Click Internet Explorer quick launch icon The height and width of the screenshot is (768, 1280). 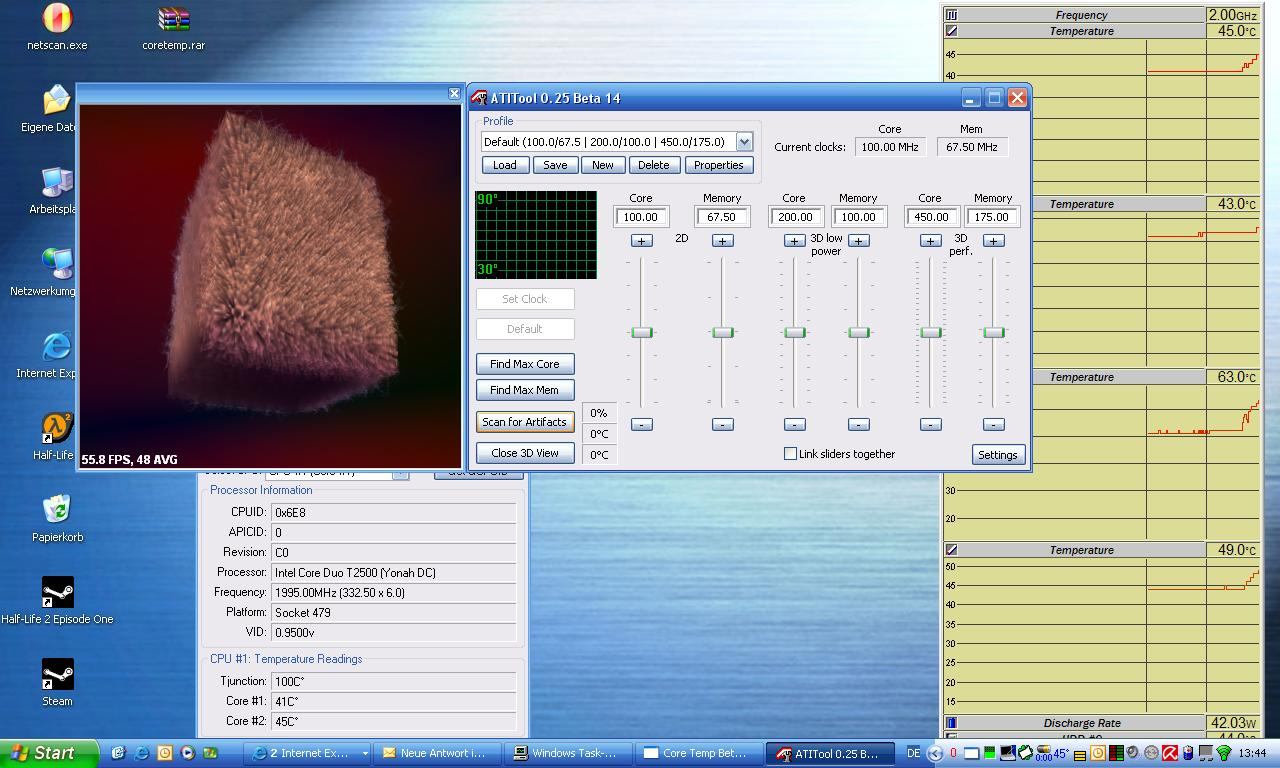coord(141,753)
